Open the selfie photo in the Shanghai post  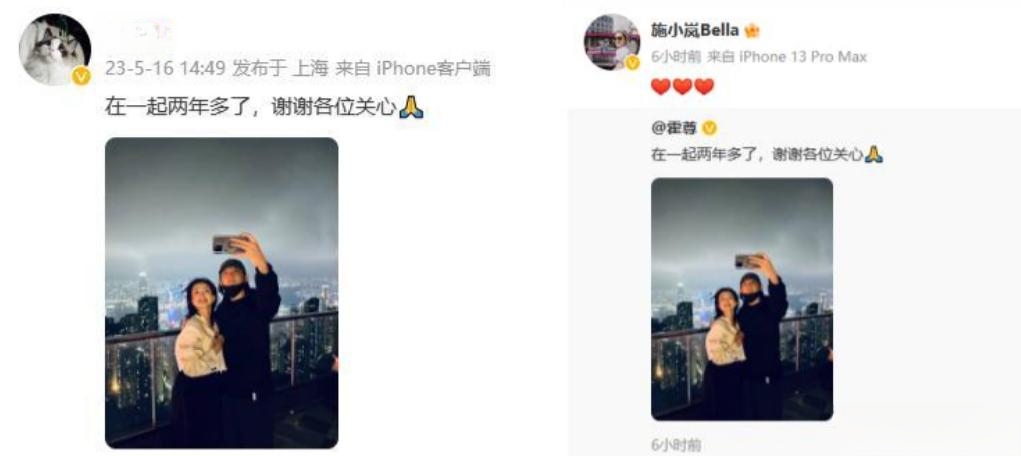[x=221, y=292]
